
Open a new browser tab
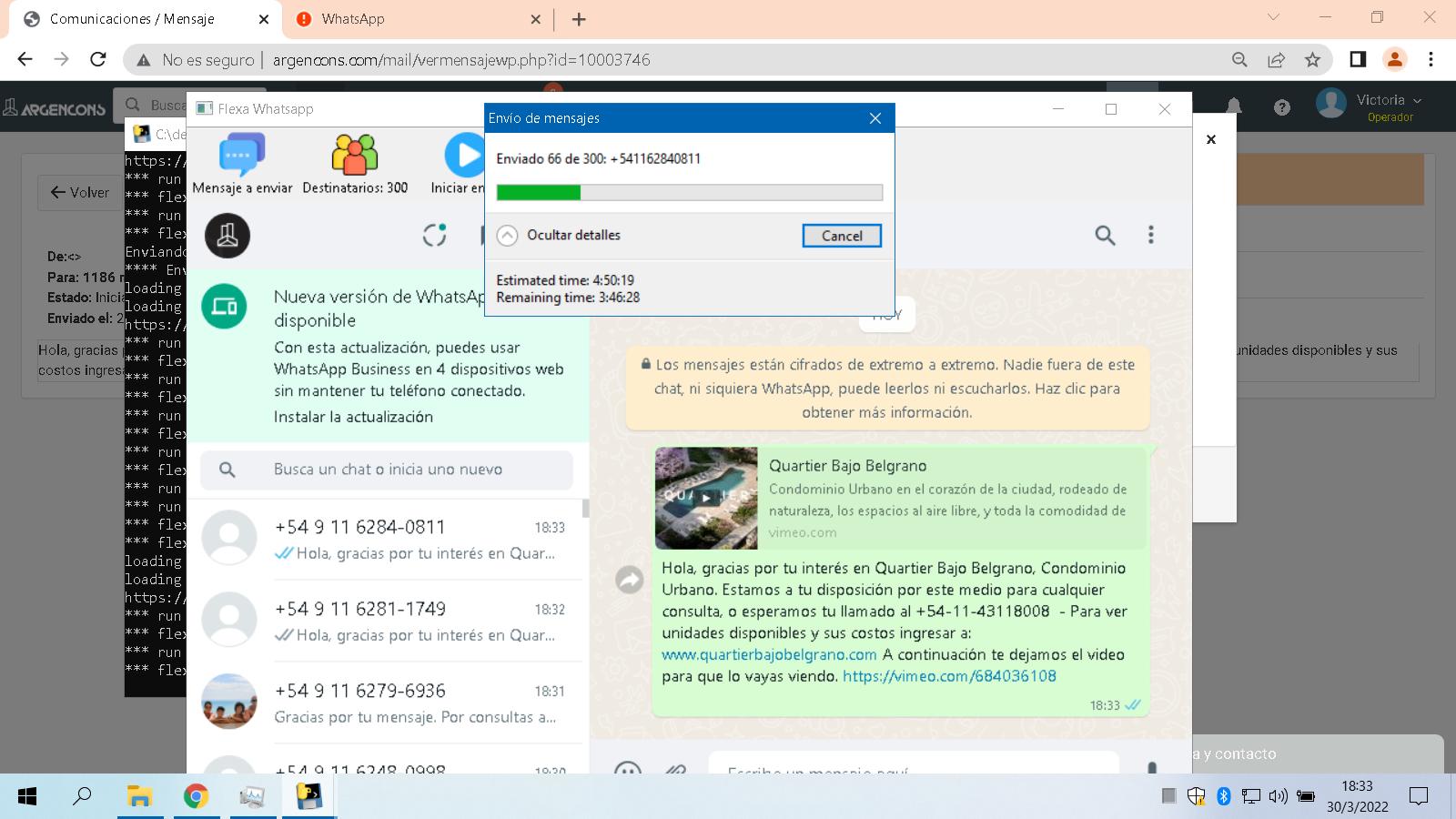[x=579, y=19]
